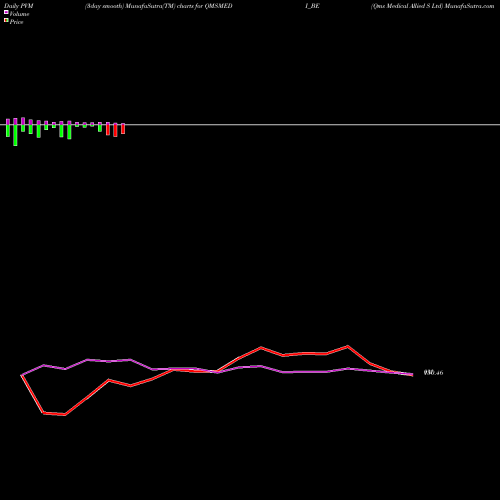500x500 pixels.
Task: Click the red price line lowest trough
Action: [x=65, y=415]
